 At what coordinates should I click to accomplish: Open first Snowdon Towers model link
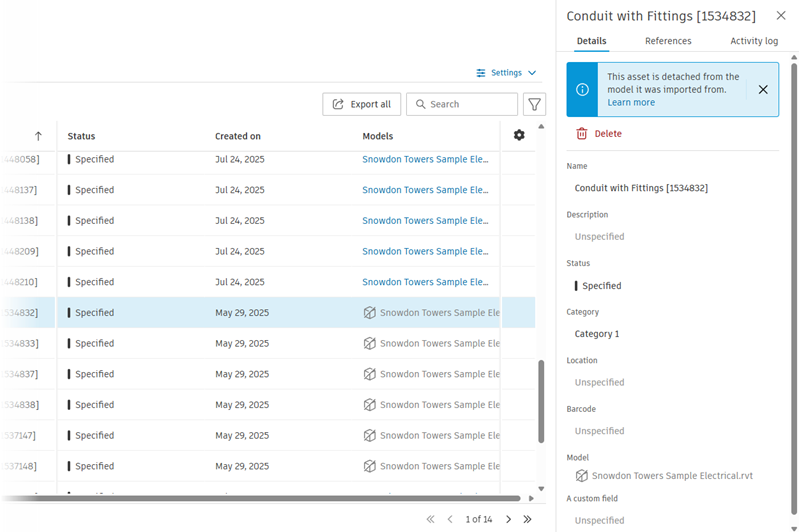pos(425,159)
